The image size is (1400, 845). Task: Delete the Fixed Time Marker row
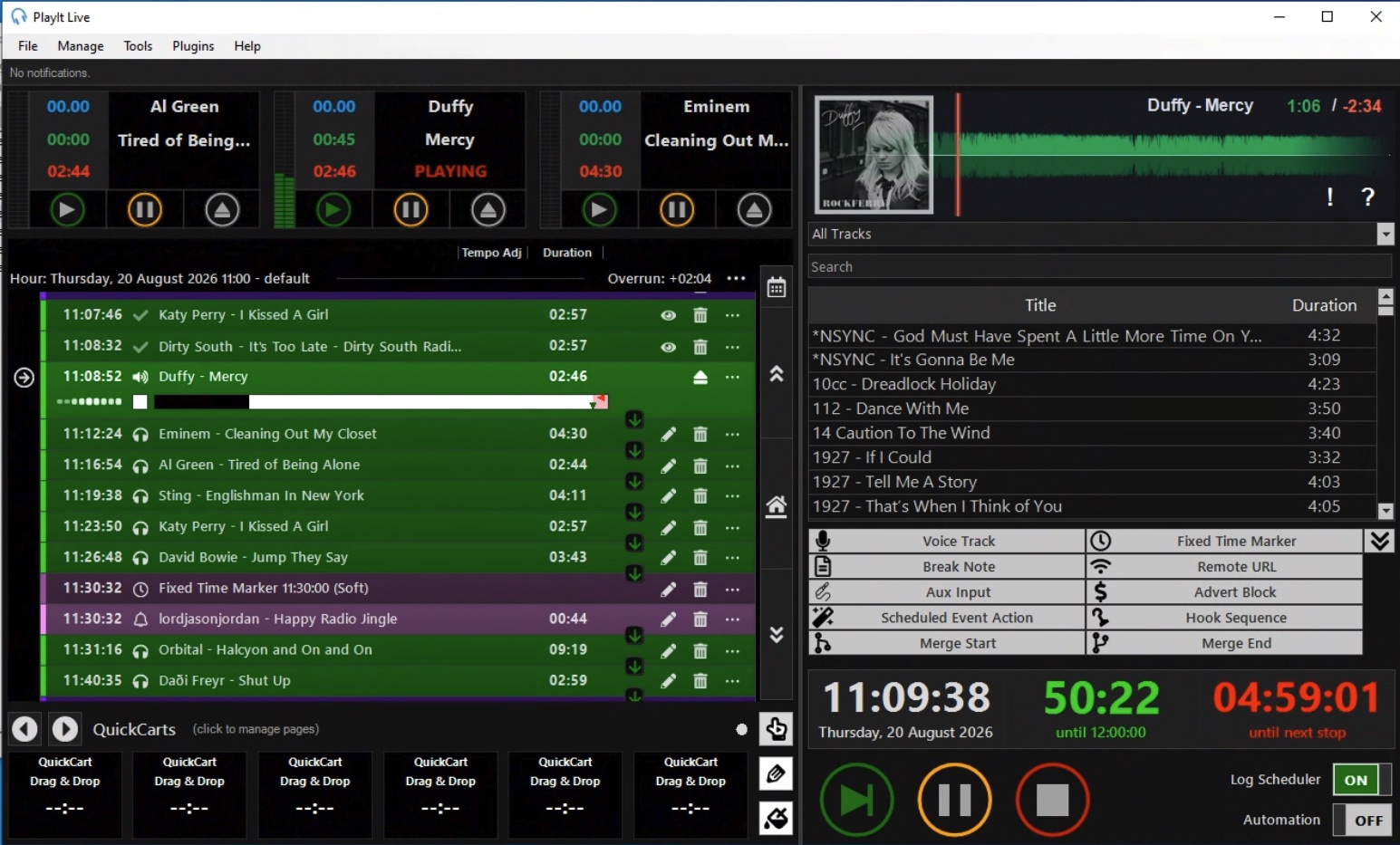pyautogui.click(x=700, y=590)
